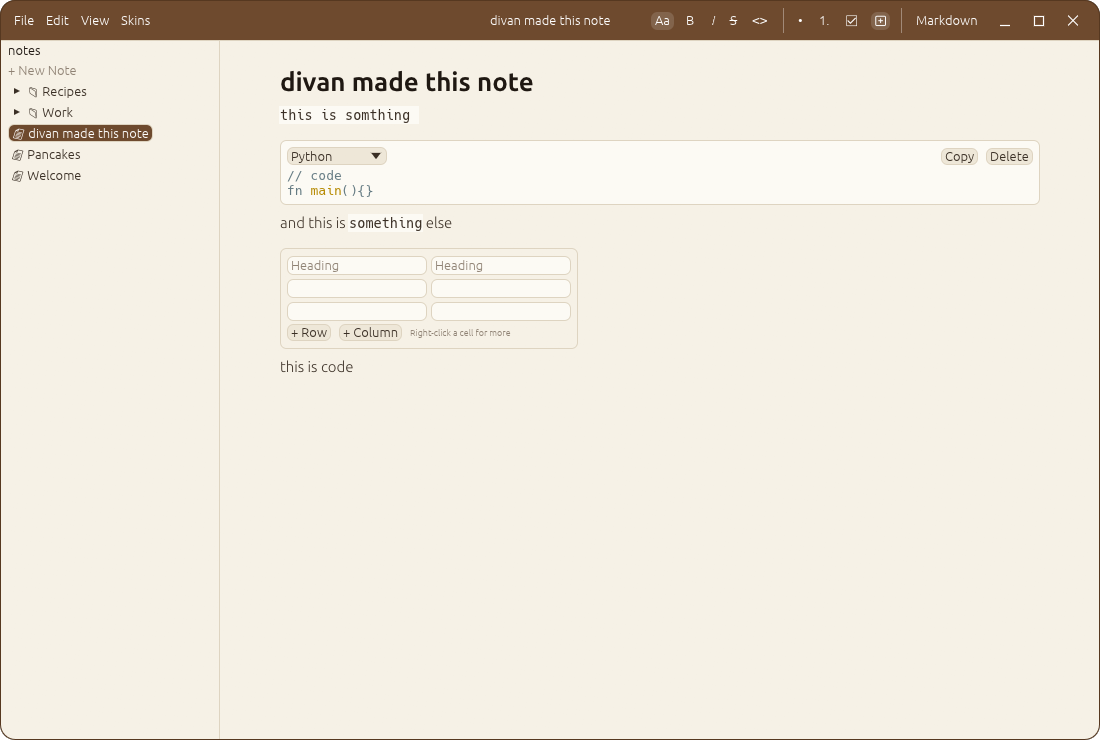Delete the code block

[x=1009, y=156]
